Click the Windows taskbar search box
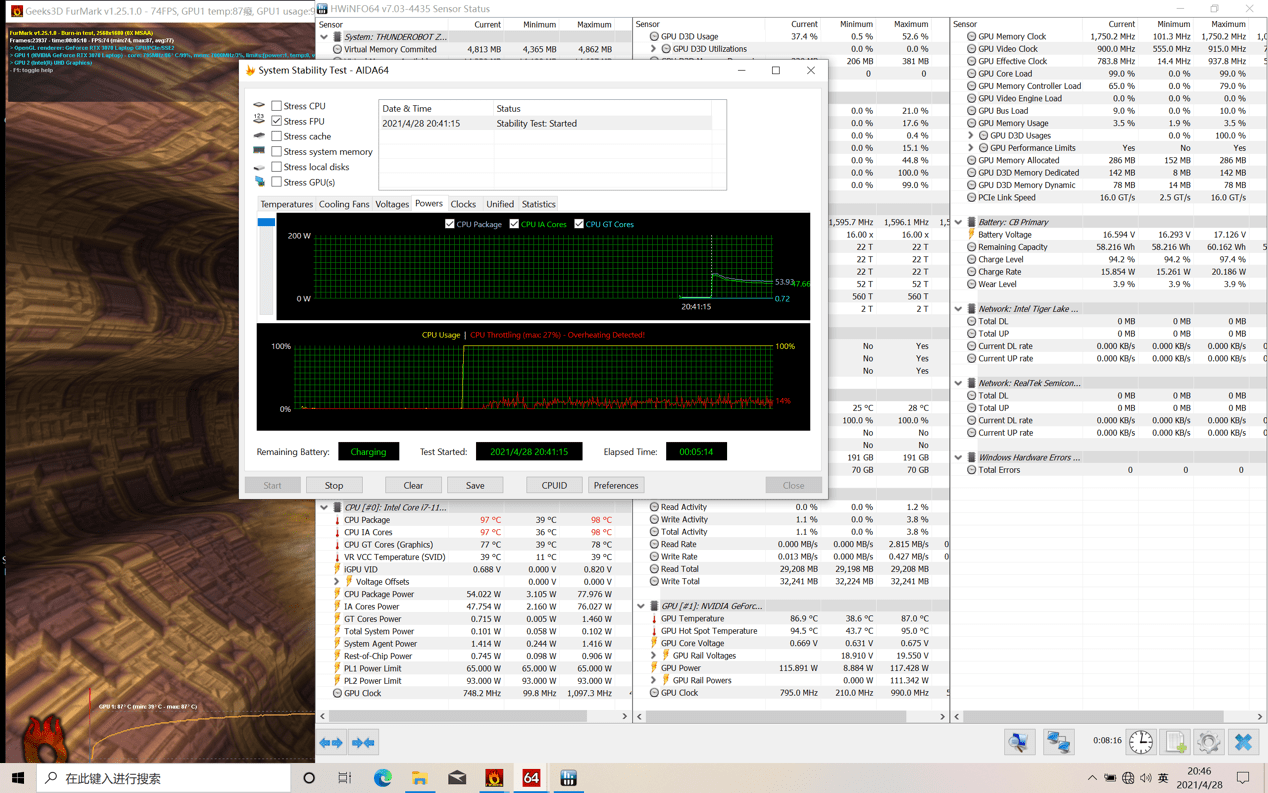1268x793 pixels. click(164, 778)
